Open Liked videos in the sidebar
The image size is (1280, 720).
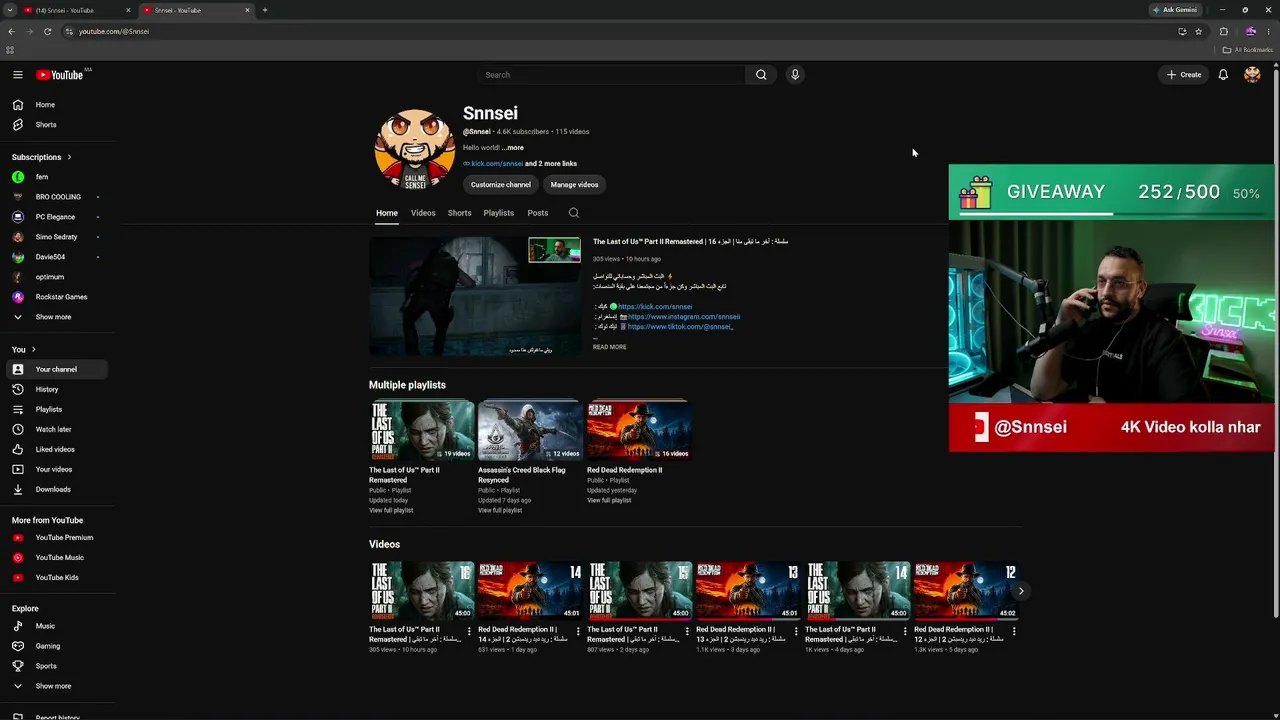click(56, 449)
